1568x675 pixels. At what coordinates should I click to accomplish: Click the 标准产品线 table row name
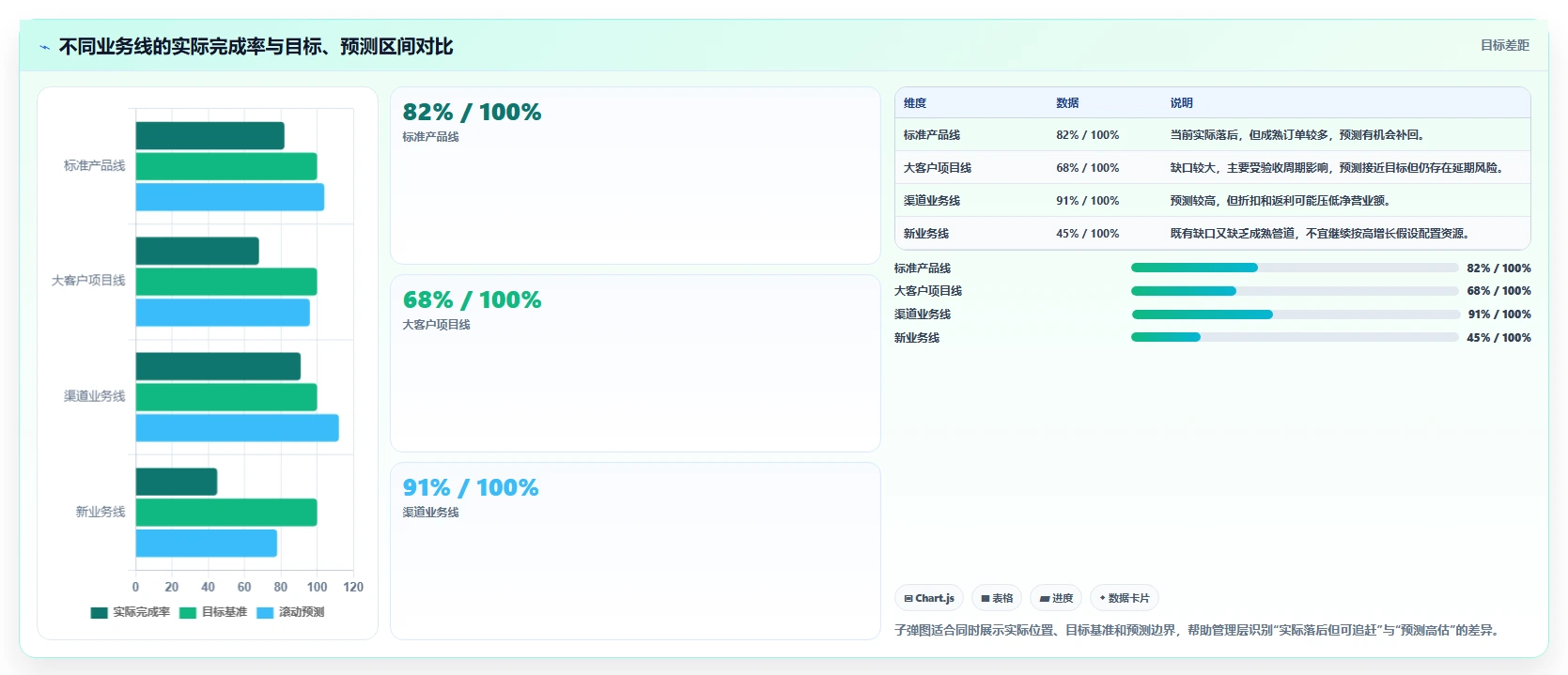pyautogui.click(x=932, y=135)
